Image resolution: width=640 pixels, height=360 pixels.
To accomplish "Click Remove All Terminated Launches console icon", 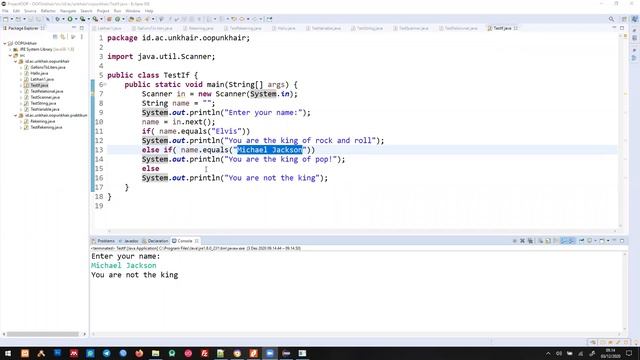I will (530, 241).
